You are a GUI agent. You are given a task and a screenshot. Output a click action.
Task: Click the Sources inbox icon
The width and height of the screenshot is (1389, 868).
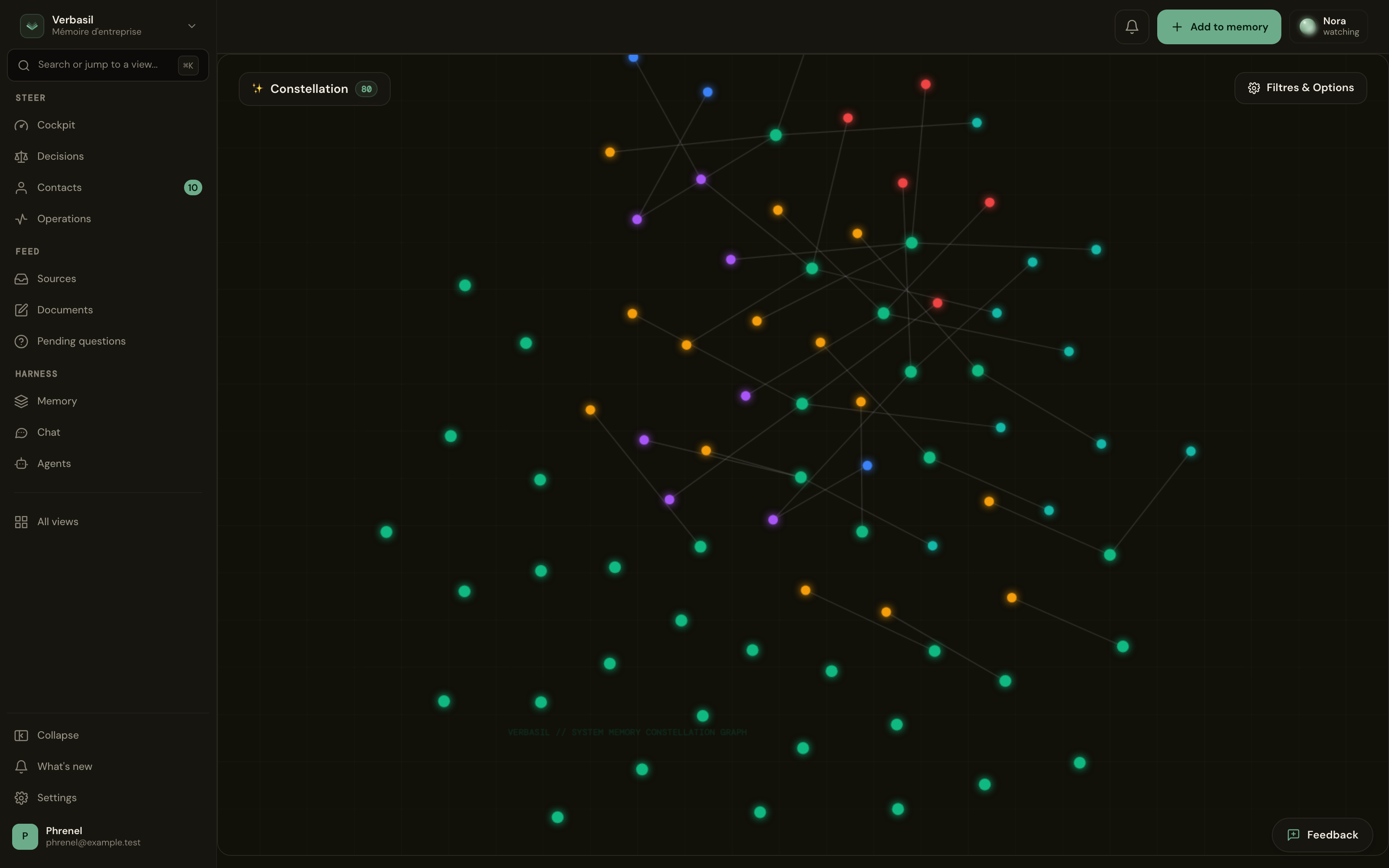(x=21, y=279)
